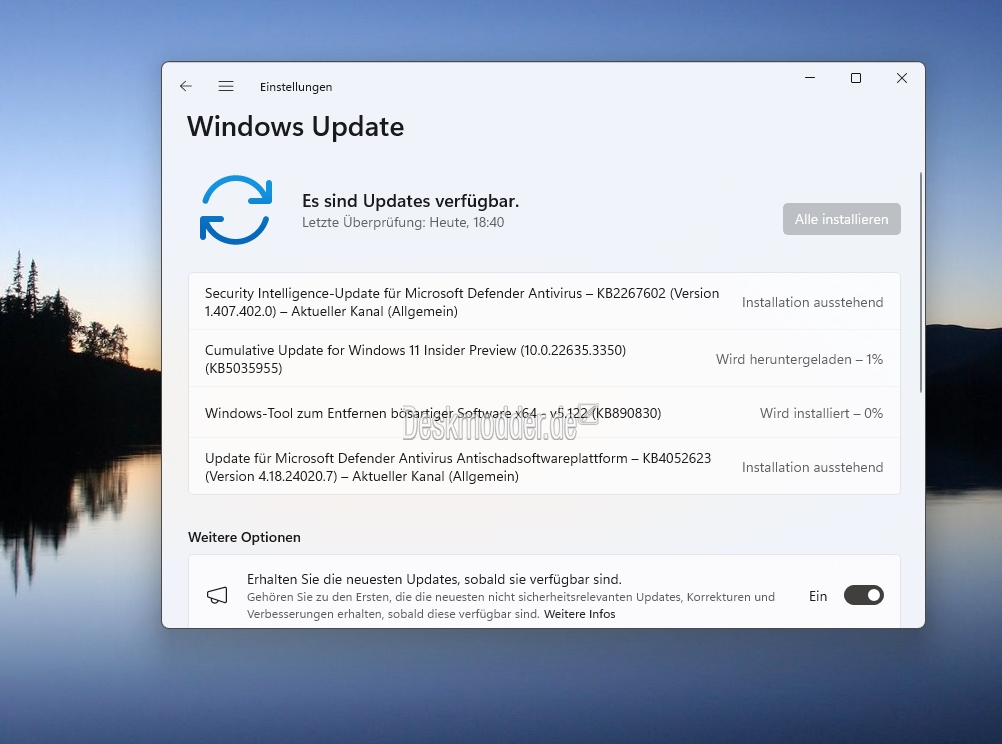This screenshot has height=744, width=1002.
Task: Click the Windows Update page title
Action: coord(295,127)
